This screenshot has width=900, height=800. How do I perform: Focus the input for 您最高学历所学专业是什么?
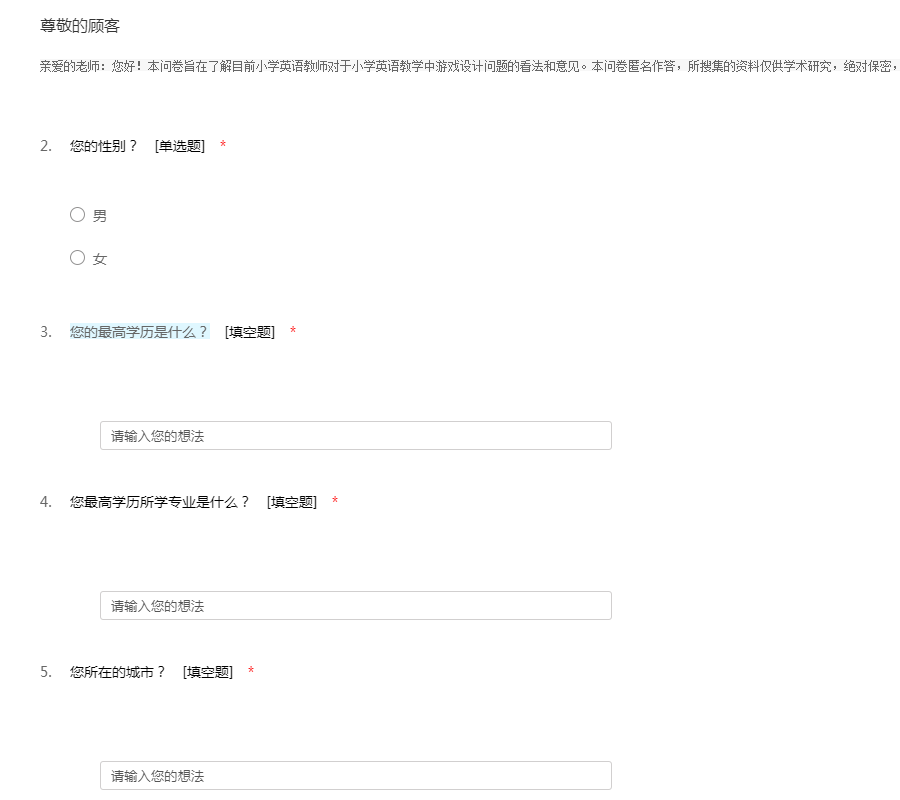(355, 606)
